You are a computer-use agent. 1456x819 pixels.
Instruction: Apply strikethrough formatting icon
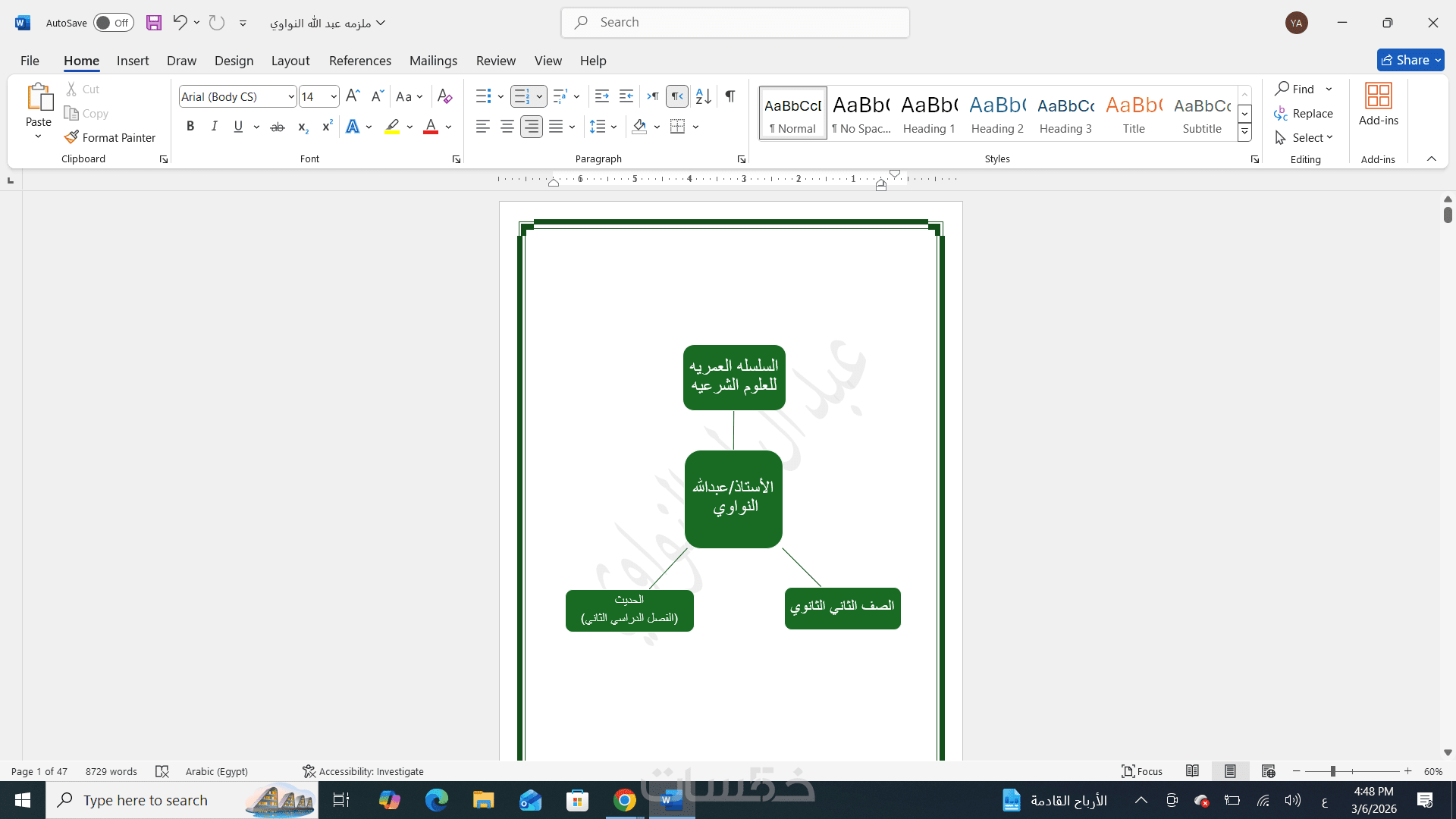278,127
